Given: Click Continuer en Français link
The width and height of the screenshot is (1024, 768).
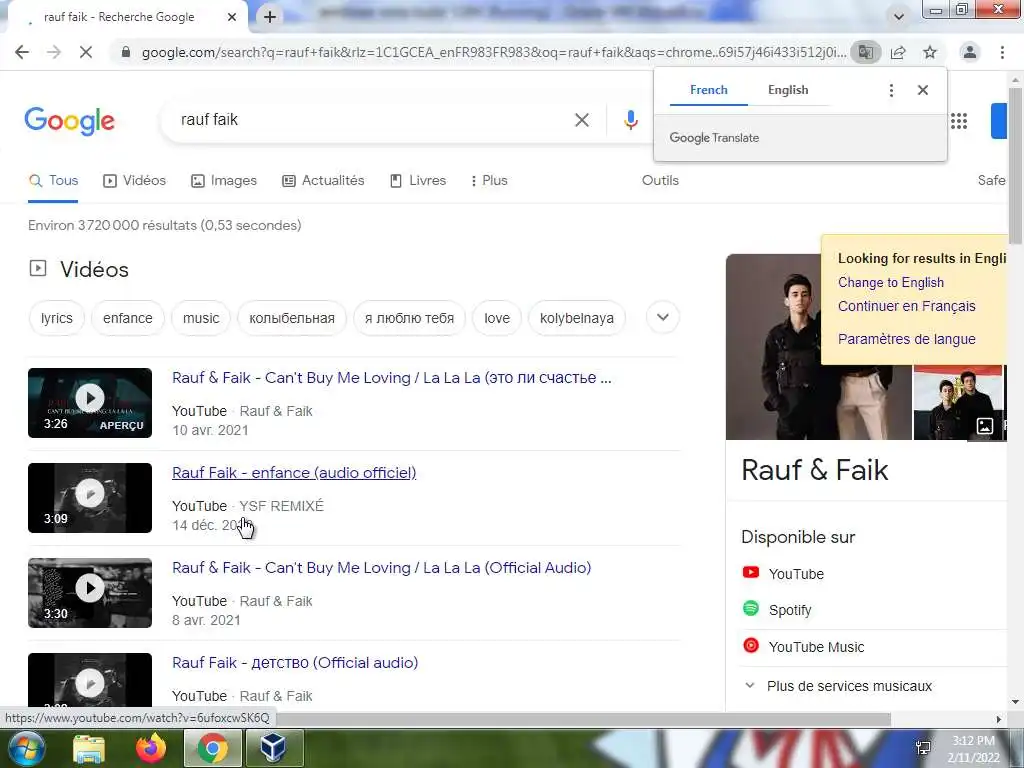Looking at the screenshot, I should coord(906,306).
